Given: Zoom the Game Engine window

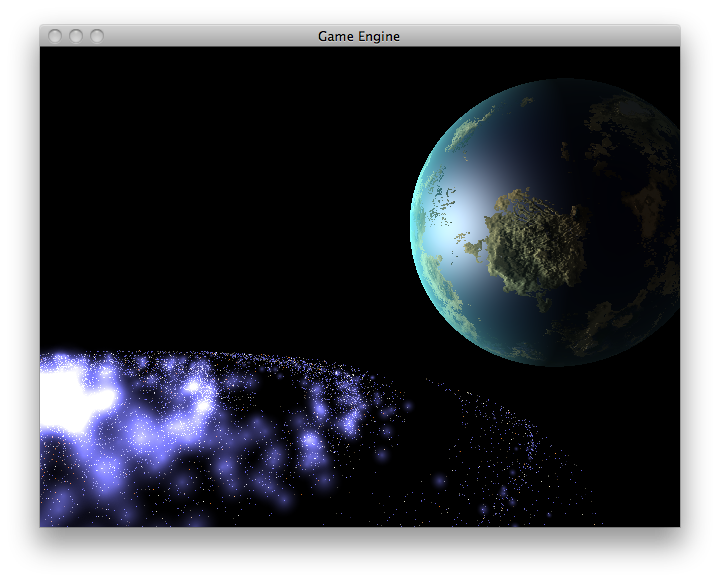Looking at the screenshot, I should pos(97,36).
